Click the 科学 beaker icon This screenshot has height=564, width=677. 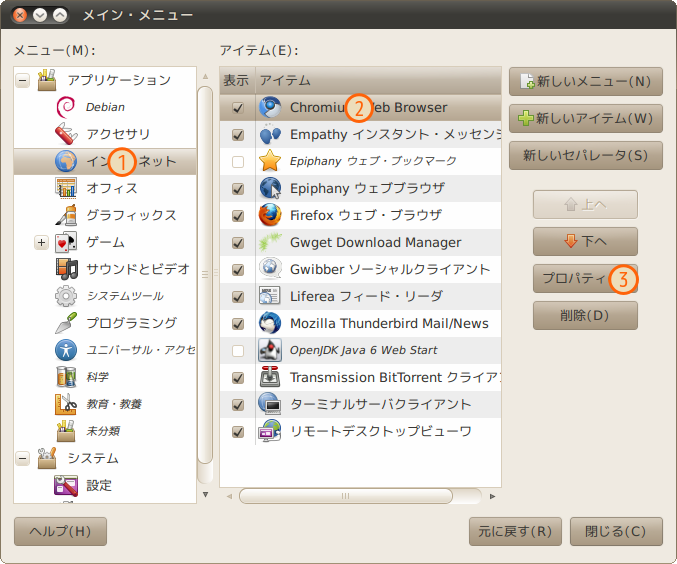tap(66, 377)
